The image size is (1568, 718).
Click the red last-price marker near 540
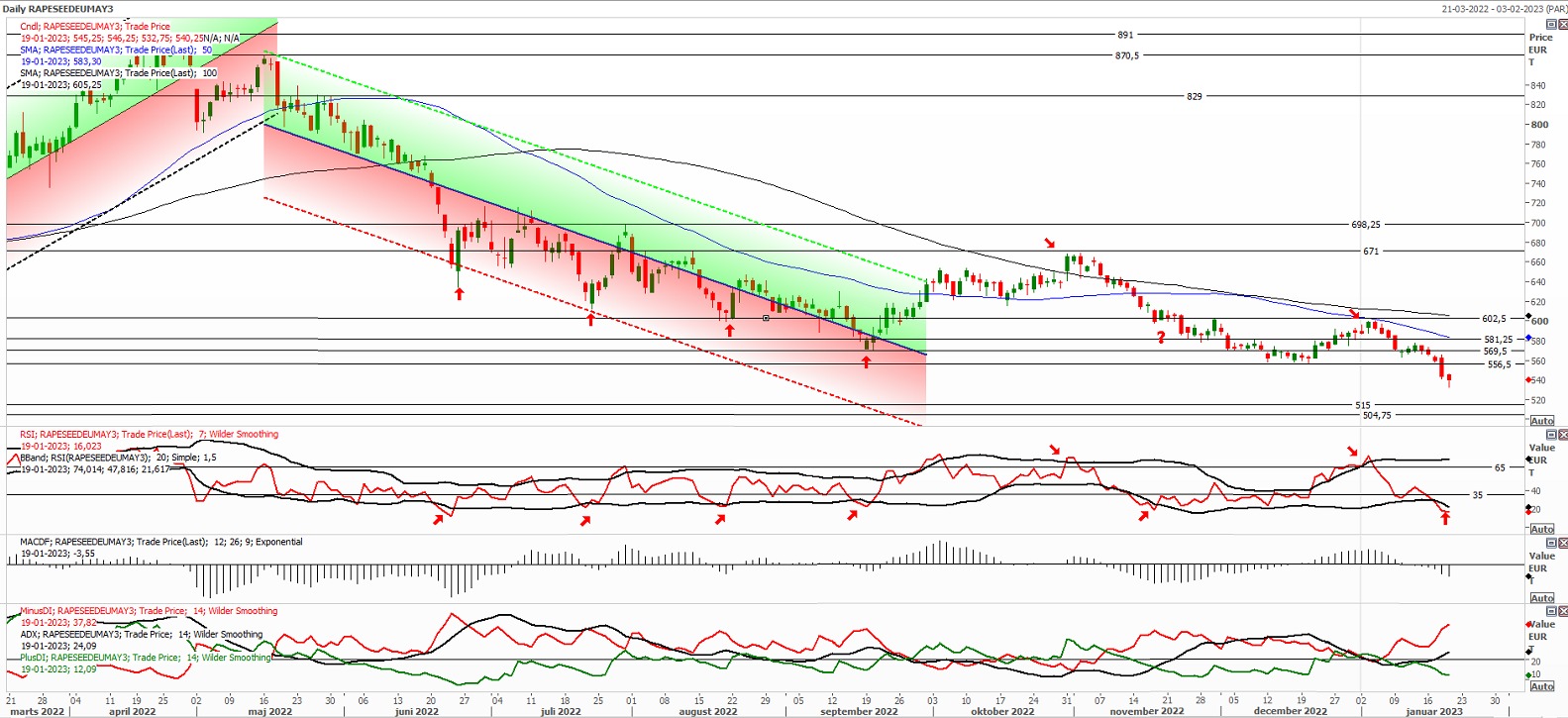[x=1528, y=380]
